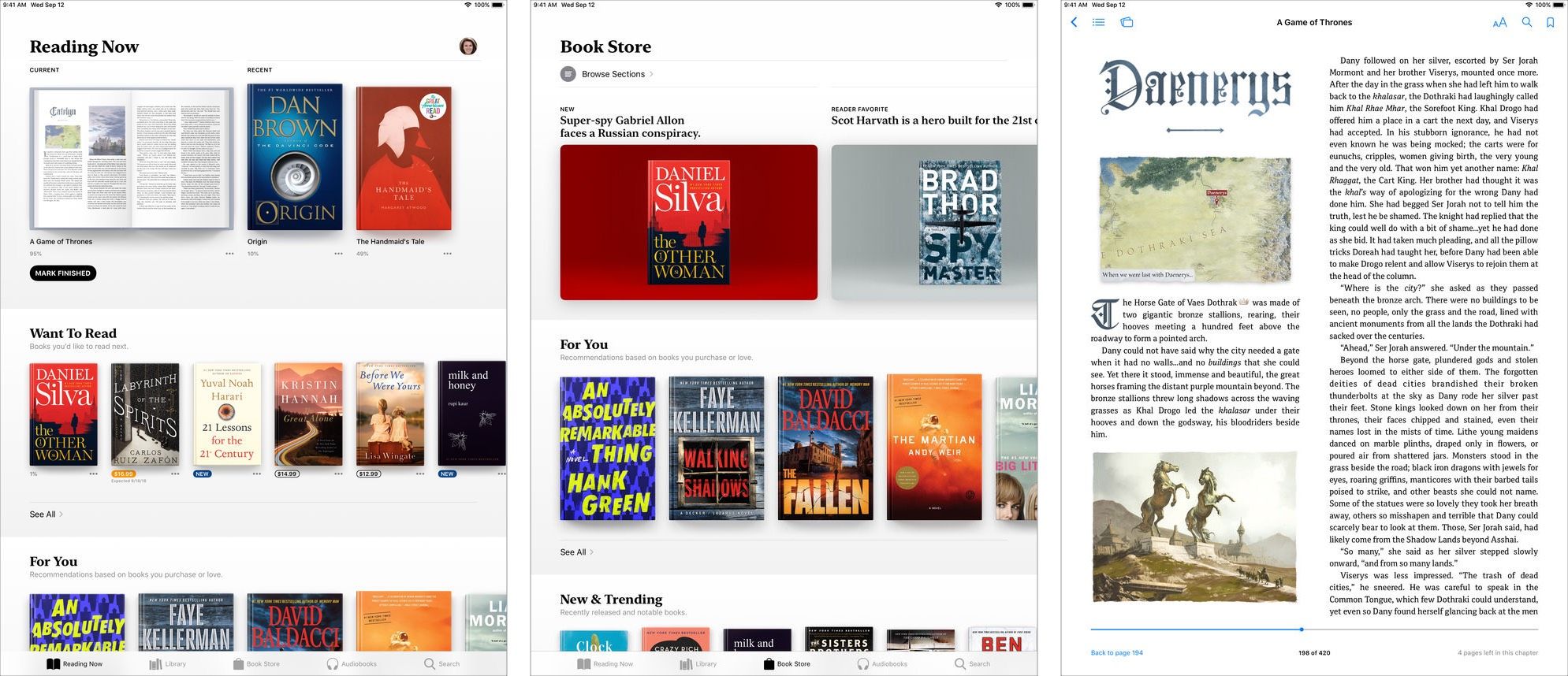
Task: Click the Browse Sections list icon
Action: (568, 74)
